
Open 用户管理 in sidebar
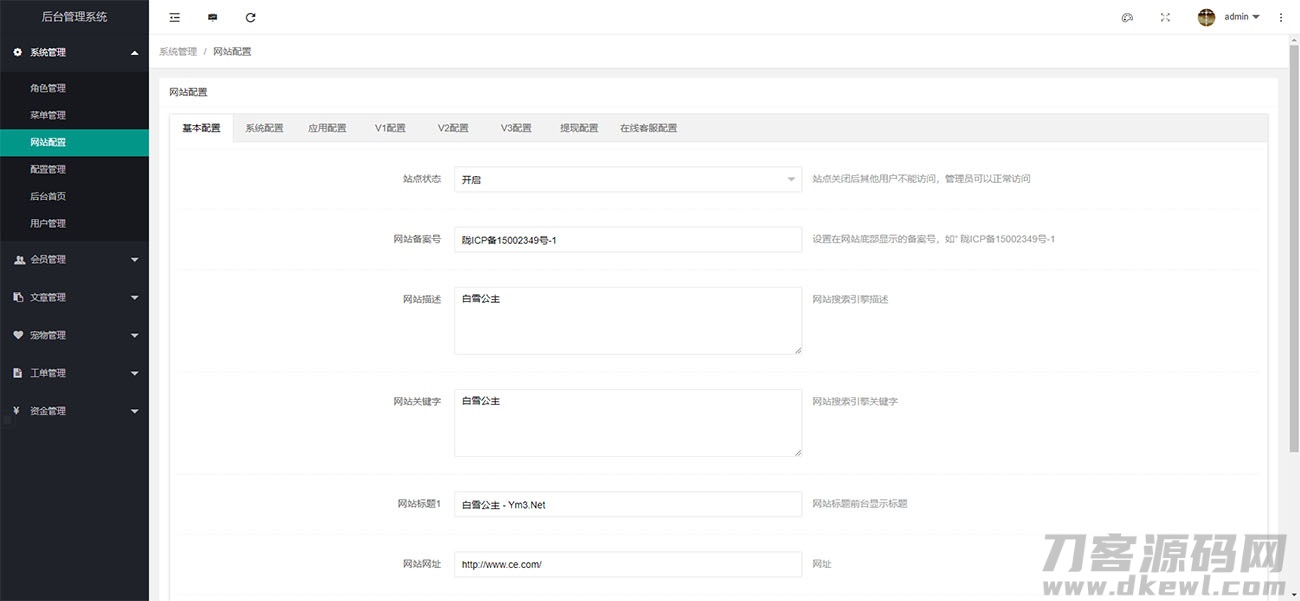coord(48,224)
